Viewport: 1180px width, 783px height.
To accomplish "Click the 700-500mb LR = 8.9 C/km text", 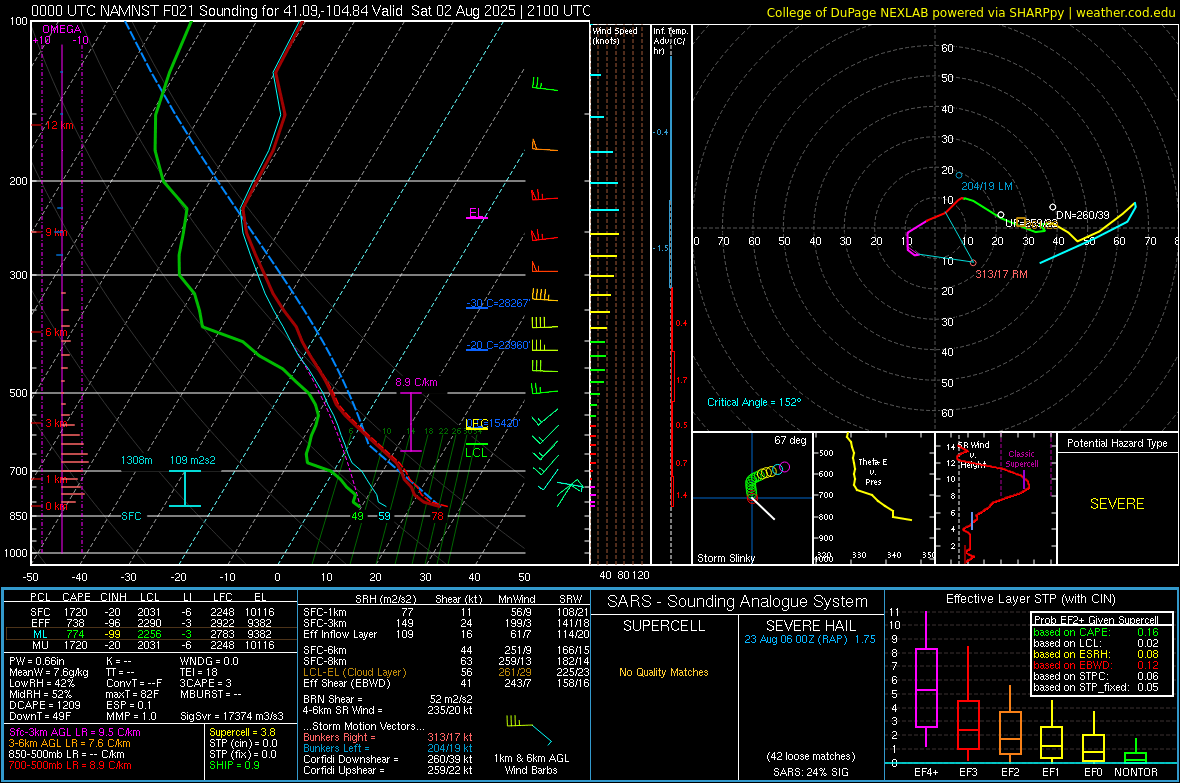I will [x=70, y=765].
